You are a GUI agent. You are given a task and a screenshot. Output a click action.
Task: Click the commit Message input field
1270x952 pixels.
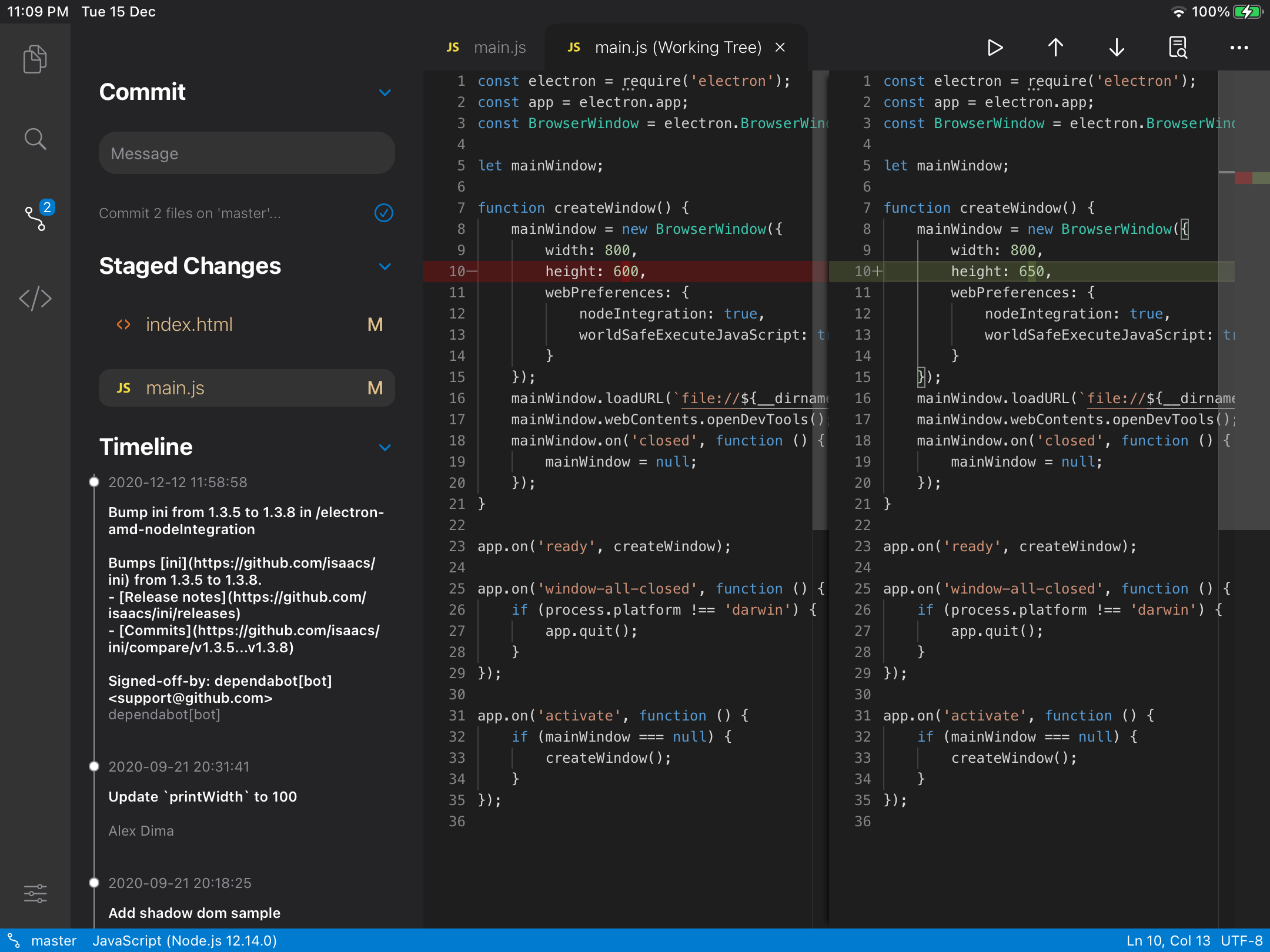click(x=247, y=153)
